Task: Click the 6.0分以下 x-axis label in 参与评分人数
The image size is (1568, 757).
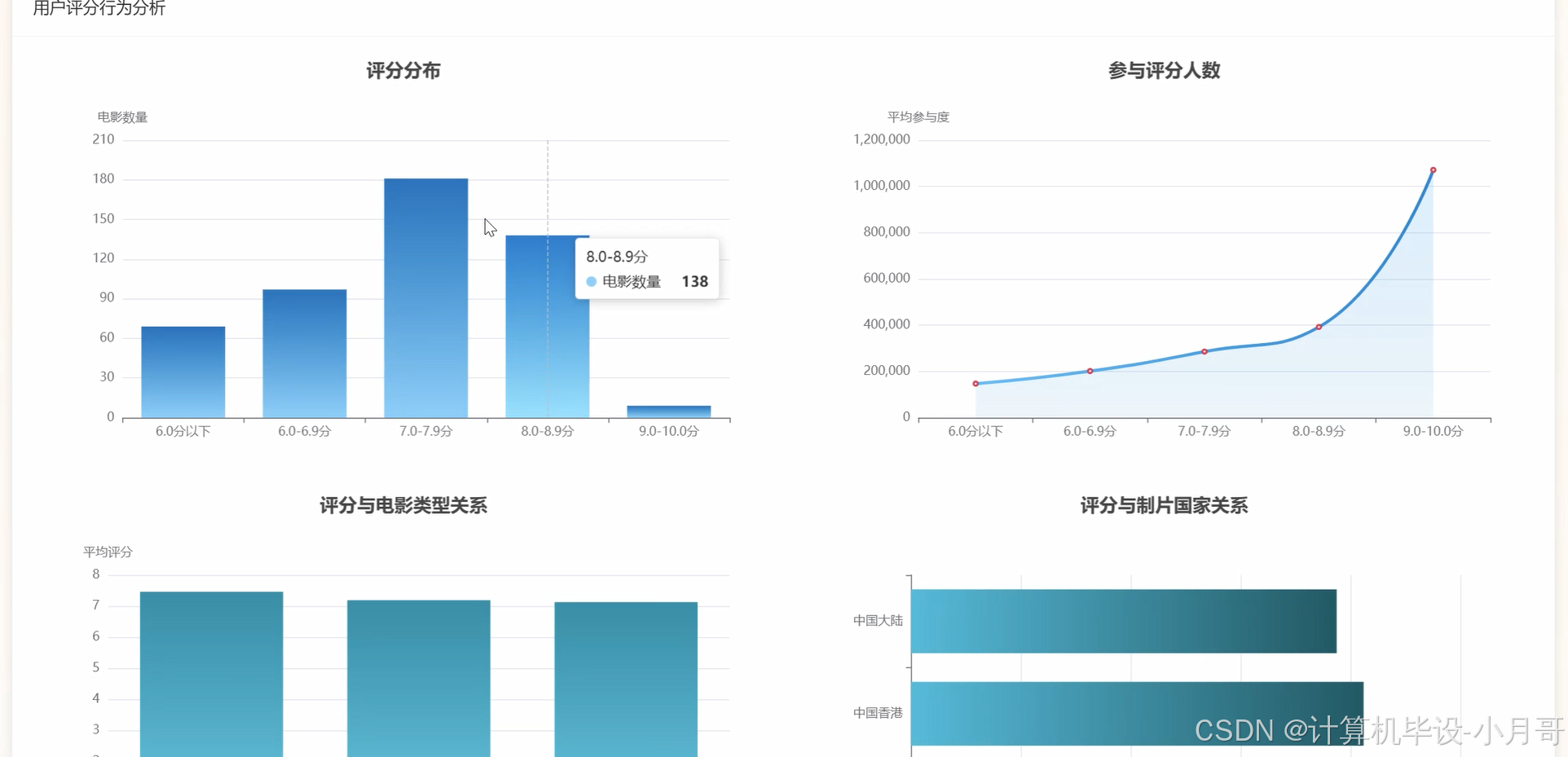Action: pos(976,431)
